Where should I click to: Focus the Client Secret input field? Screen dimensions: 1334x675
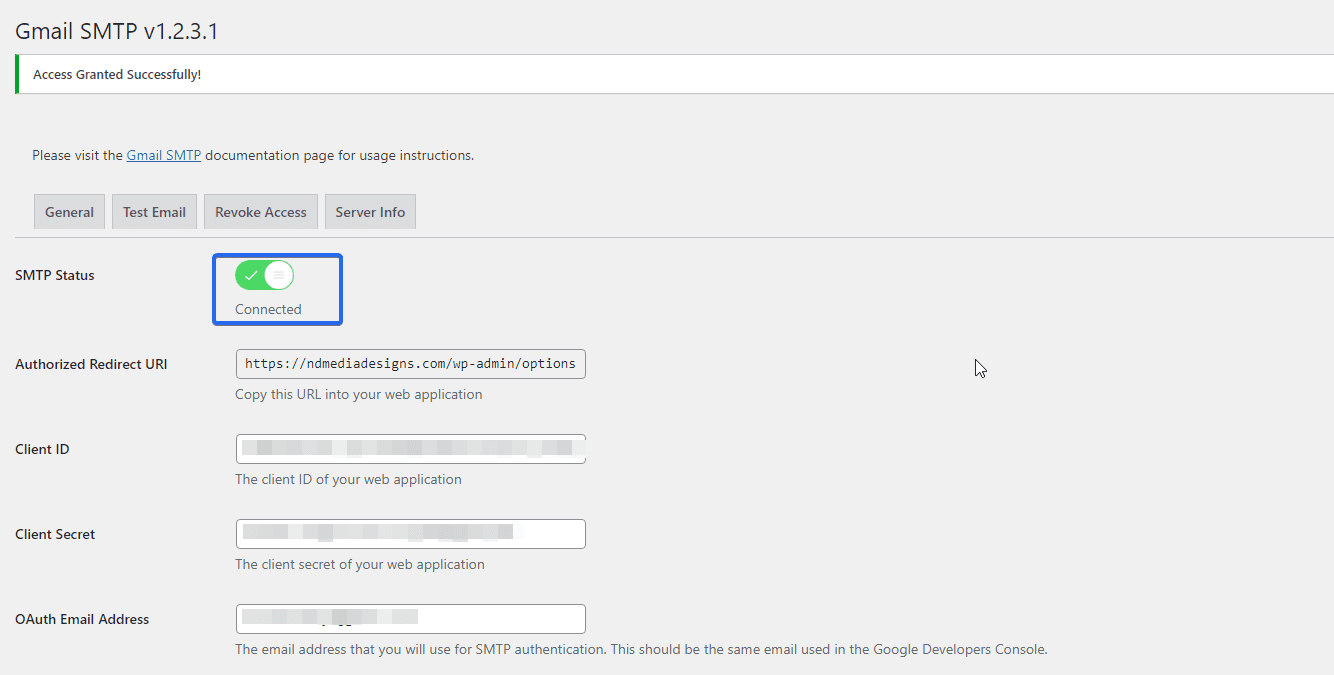tap(410, 534)
